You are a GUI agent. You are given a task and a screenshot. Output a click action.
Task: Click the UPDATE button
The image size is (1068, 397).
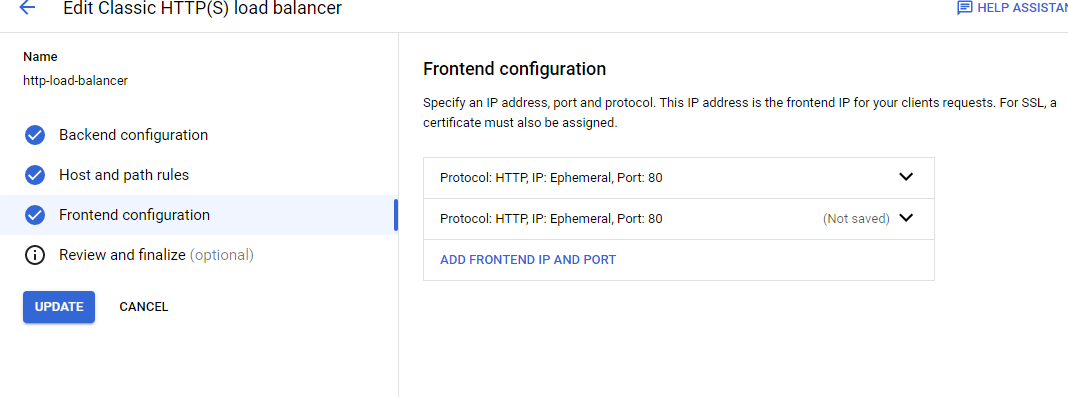point(59,307)
